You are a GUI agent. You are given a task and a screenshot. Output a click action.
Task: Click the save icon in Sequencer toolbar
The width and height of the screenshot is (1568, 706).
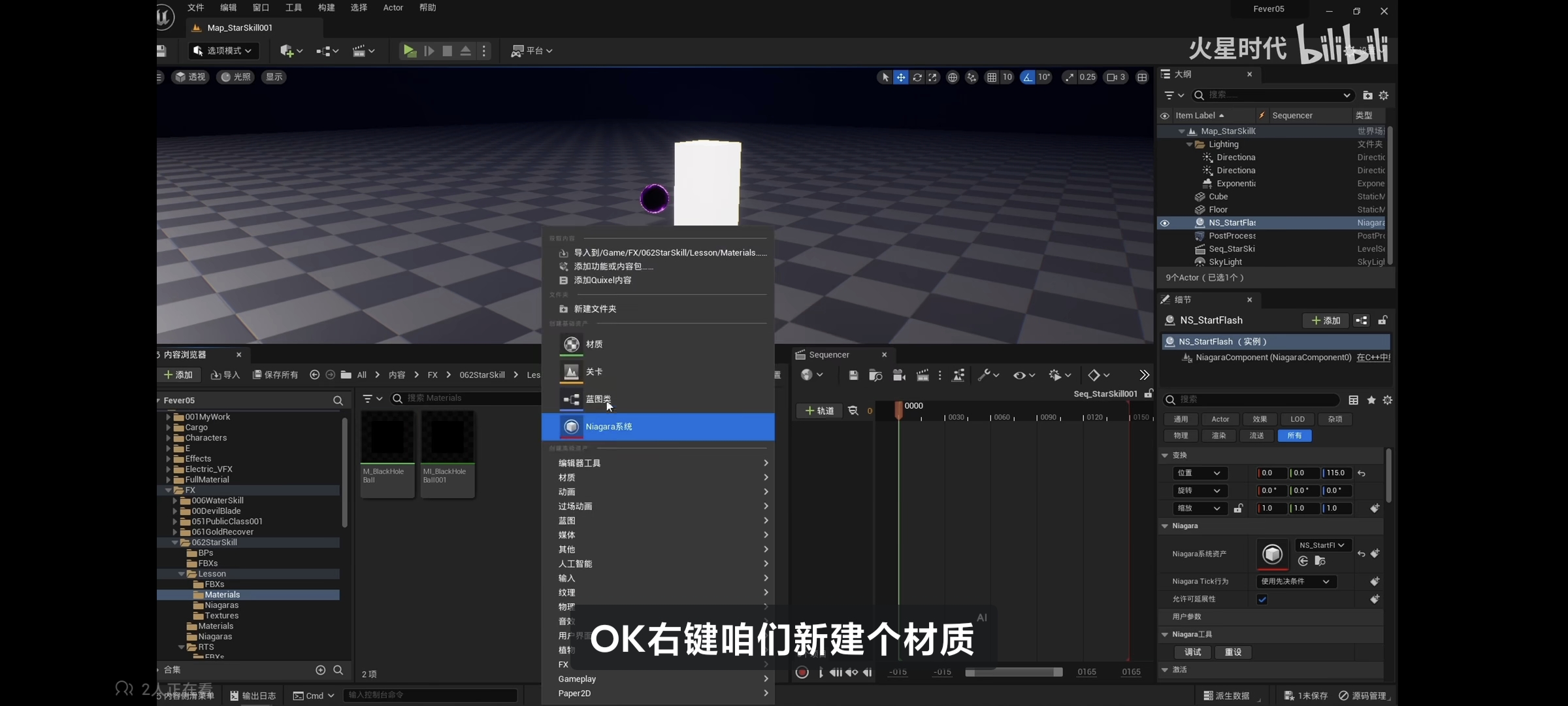click(x=853, y=375)
